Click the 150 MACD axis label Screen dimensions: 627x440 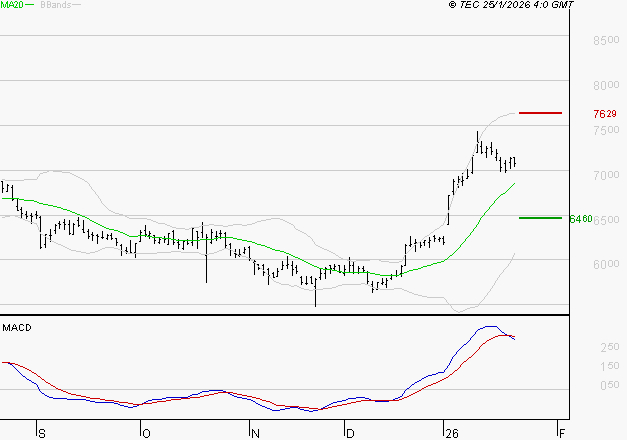(610, 366)
